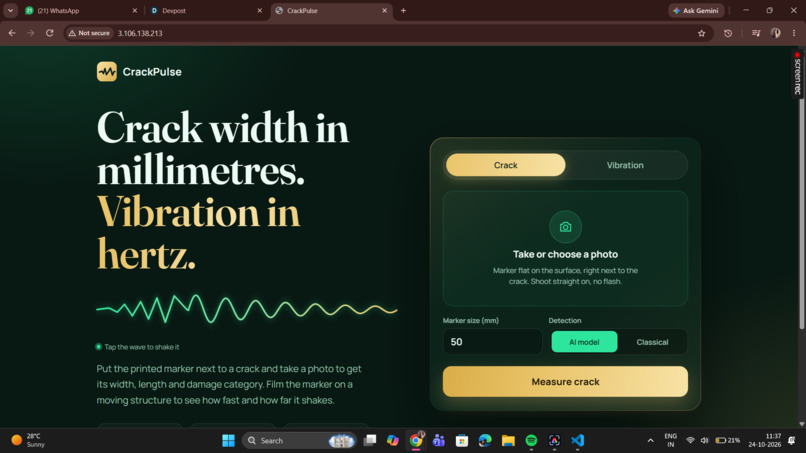Click the Windows taskbar Search box

pos(300,441)
